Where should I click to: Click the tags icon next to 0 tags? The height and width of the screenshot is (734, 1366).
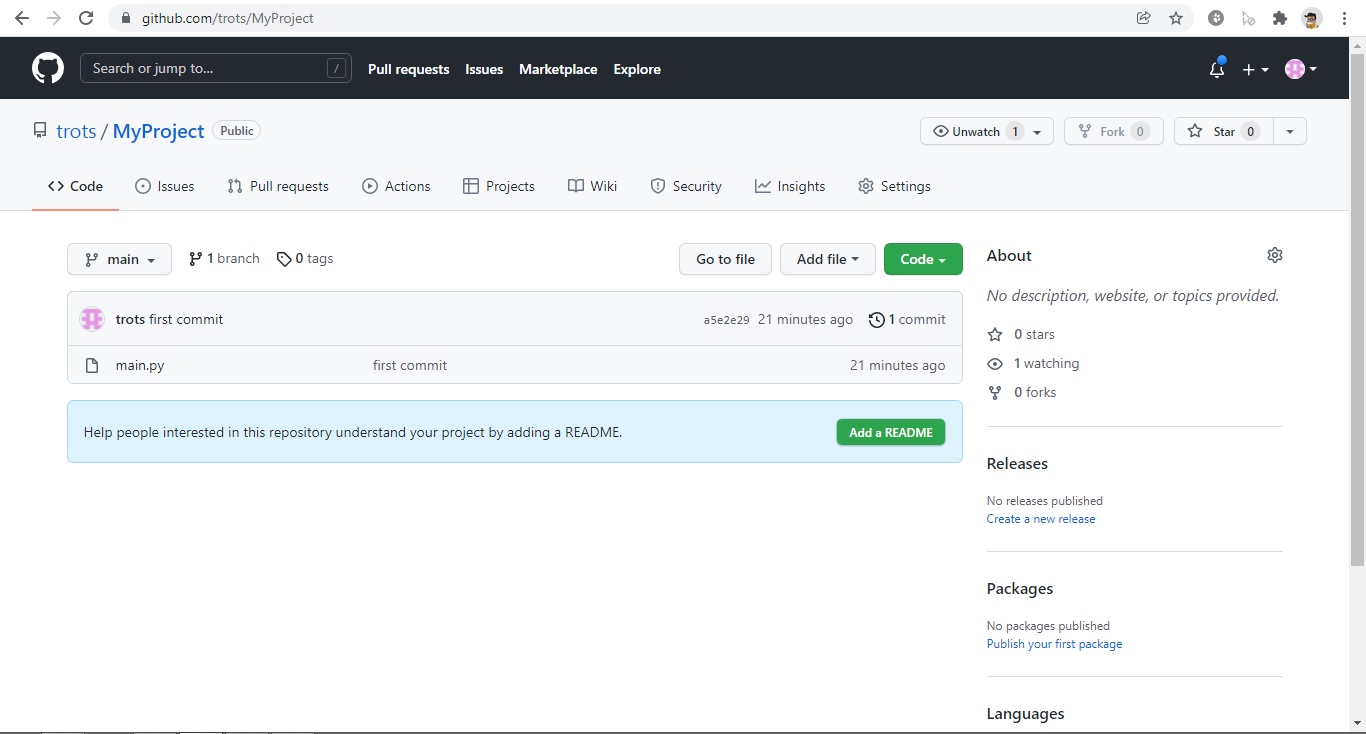(x=284, y=259)
